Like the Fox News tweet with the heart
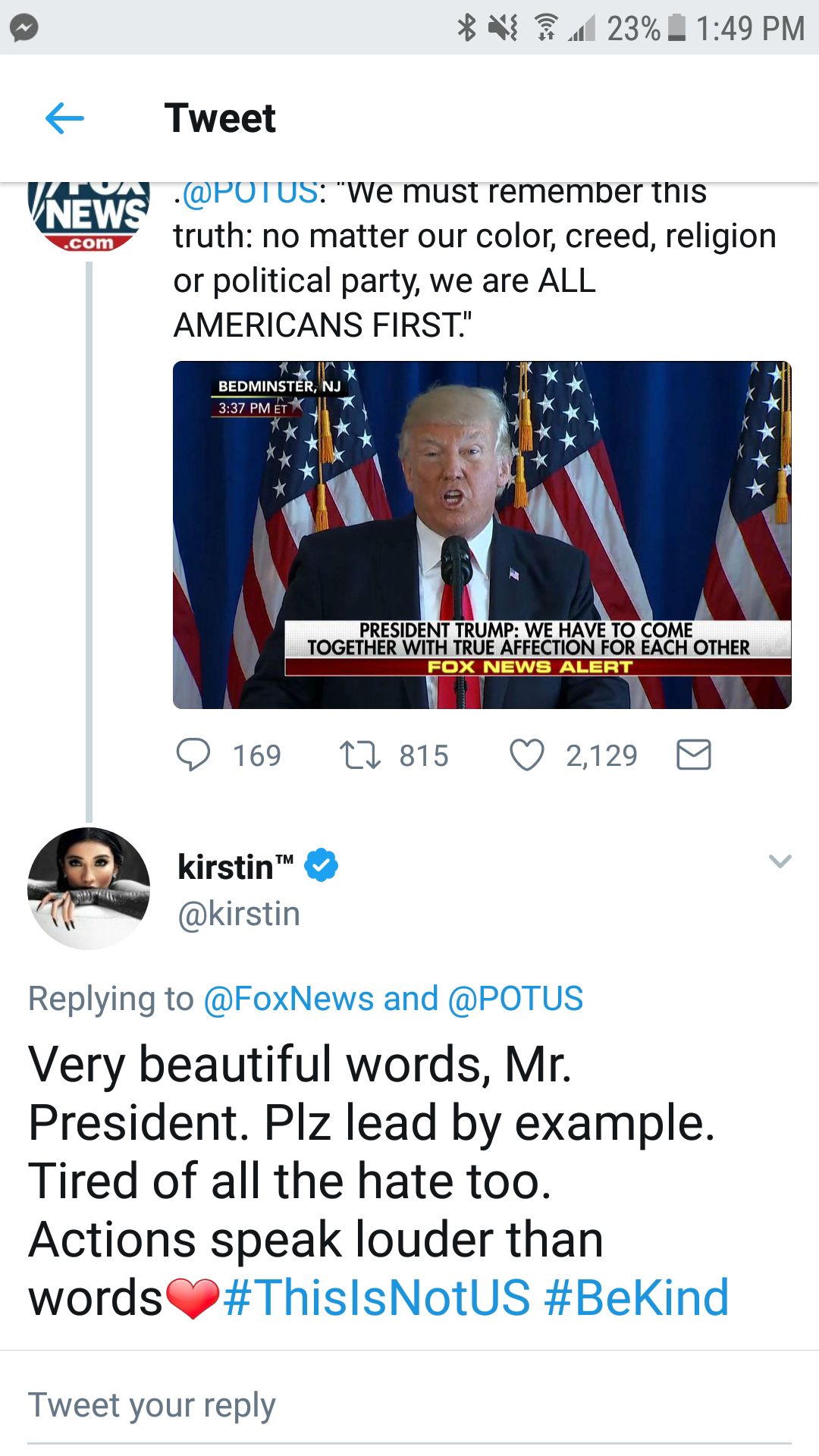The image size is (819, 1456). tap(526, 755)
